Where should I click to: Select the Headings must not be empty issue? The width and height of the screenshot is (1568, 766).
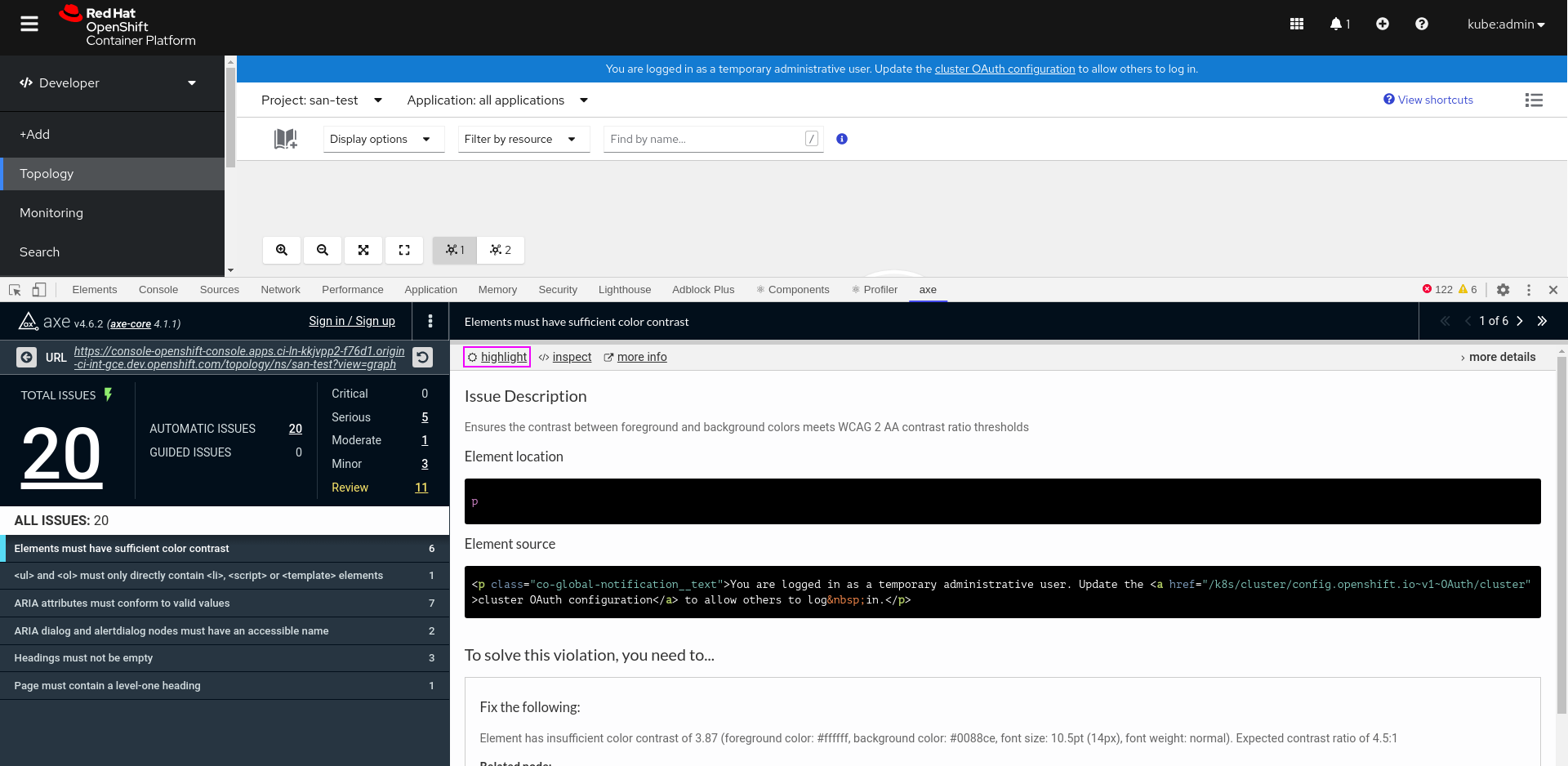[x=225, y=658]
